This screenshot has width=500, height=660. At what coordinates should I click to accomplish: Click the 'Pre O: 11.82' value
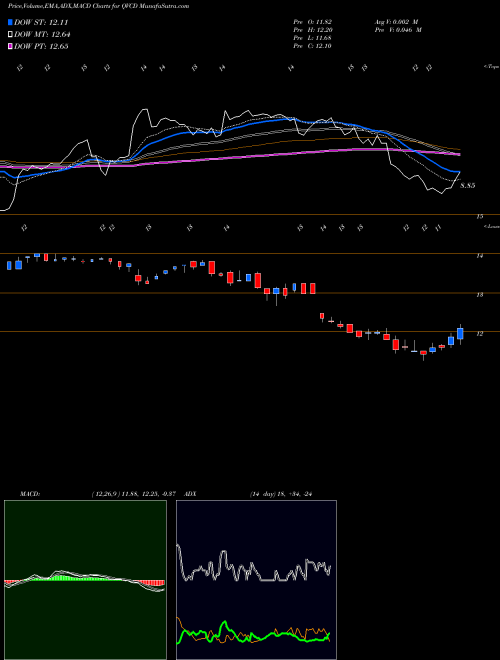click(313, 21)
